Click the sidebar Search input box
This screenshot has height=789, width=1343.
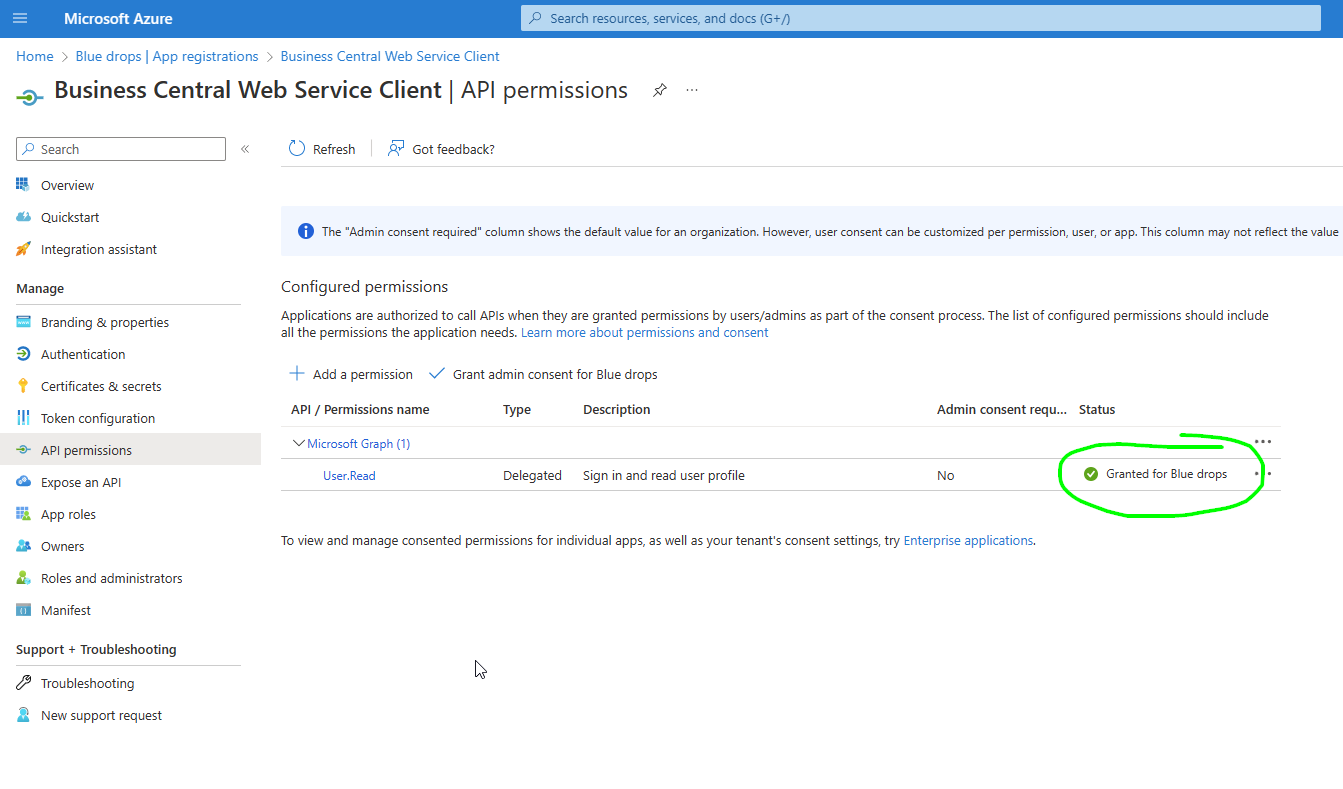coord(121,149)
